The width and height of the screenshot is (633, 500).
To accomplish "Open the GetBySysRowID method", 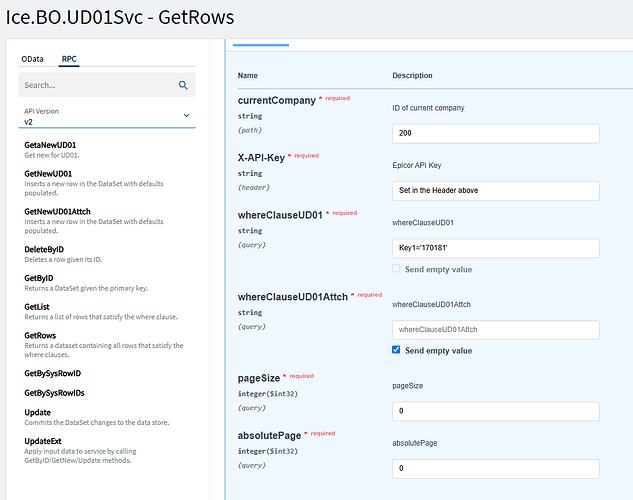I will coord(52,373).
